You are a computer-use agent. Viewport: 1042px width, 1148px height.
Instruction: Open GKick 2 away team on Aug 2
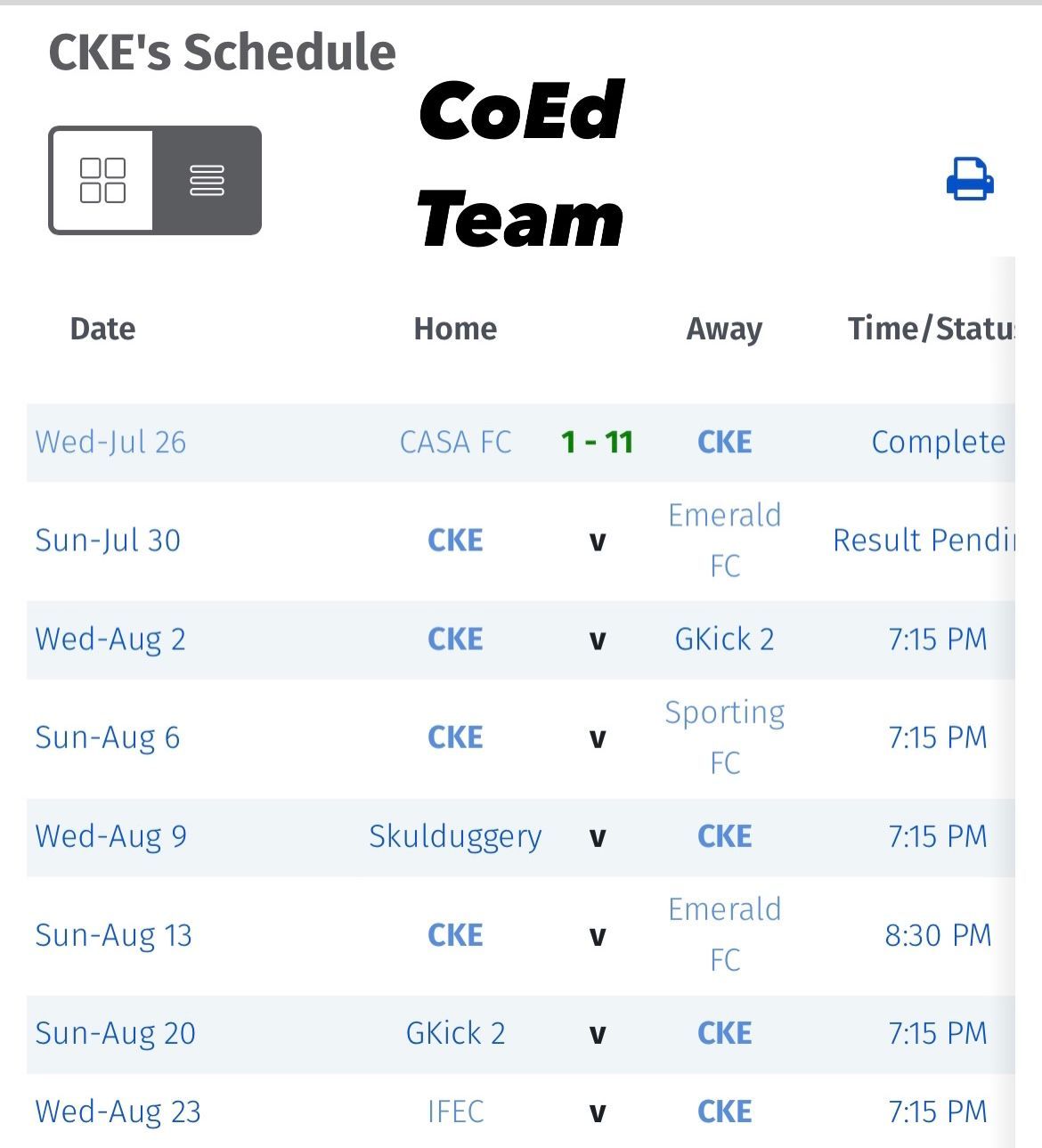pos(725,639)
